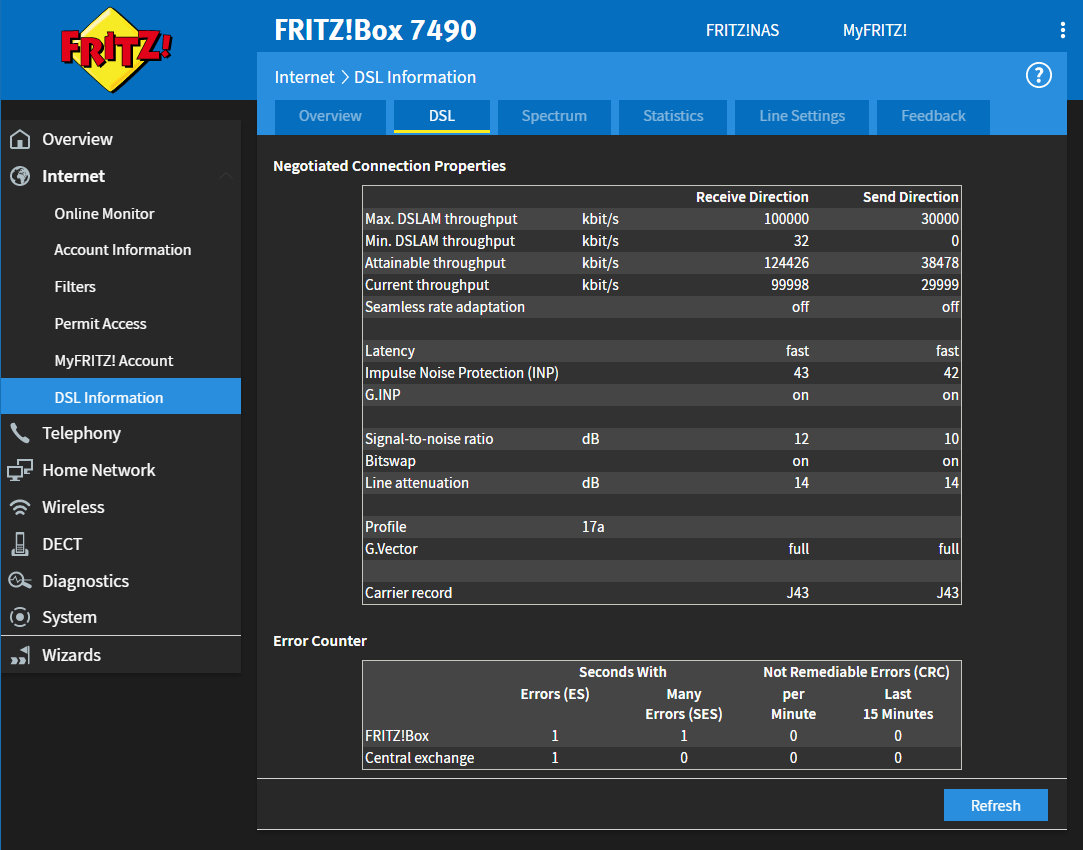This screenshot has width=1083, height=850.
Task: Click the Line attenuation row label
Action: pyautogui.click(x=416, y=483)
